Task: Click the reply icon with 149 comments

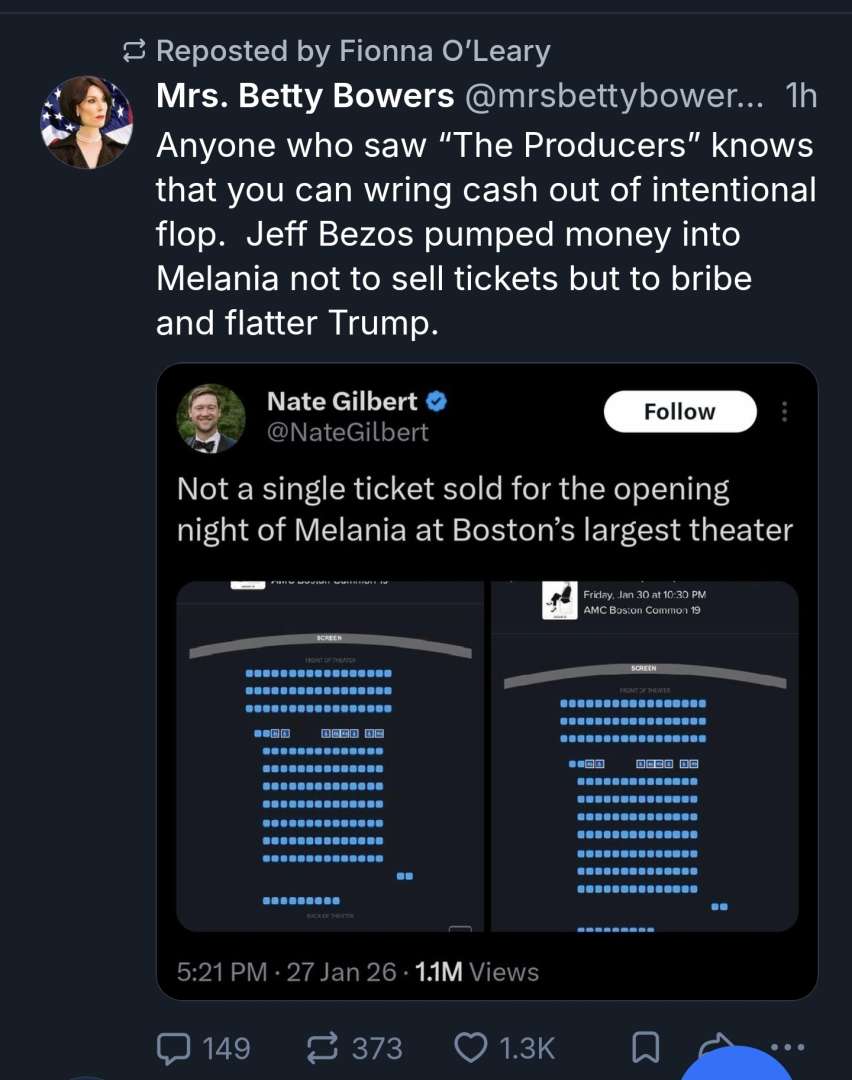Action: (x=177, y=1047)
